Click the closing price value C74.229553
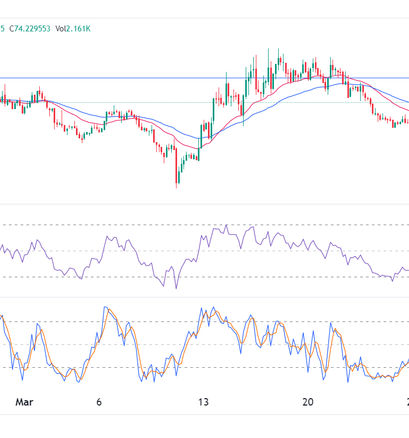The image size is (409, 438). [30, 29]
